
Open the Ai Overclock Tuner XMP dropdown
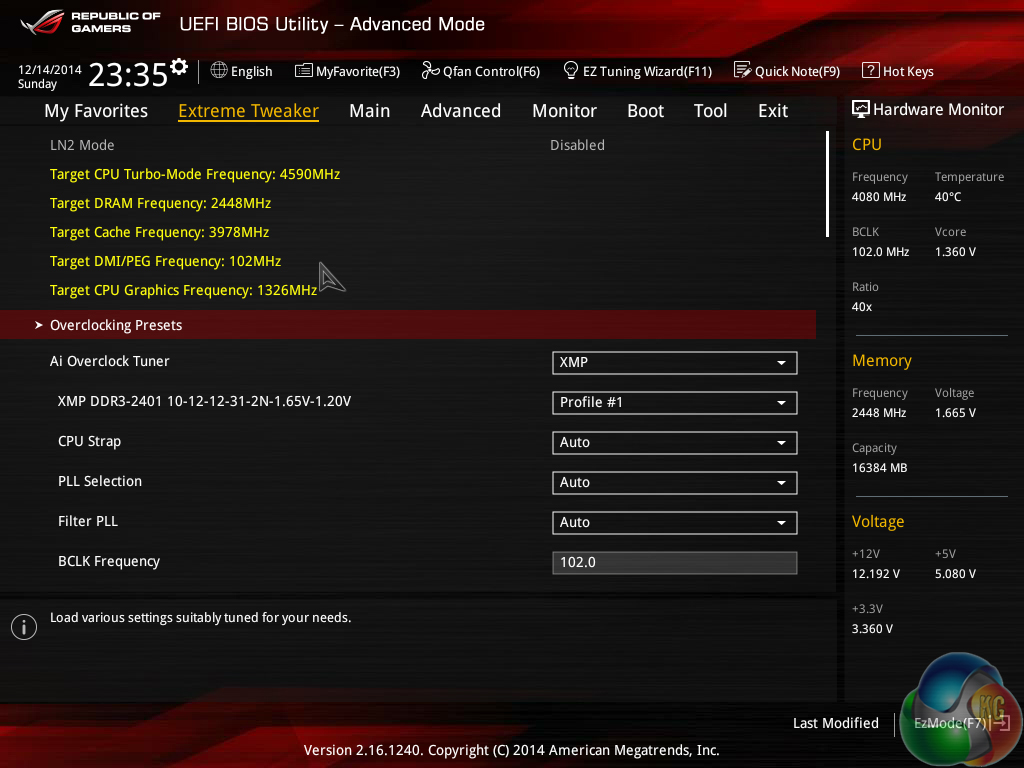click(674, 362)
